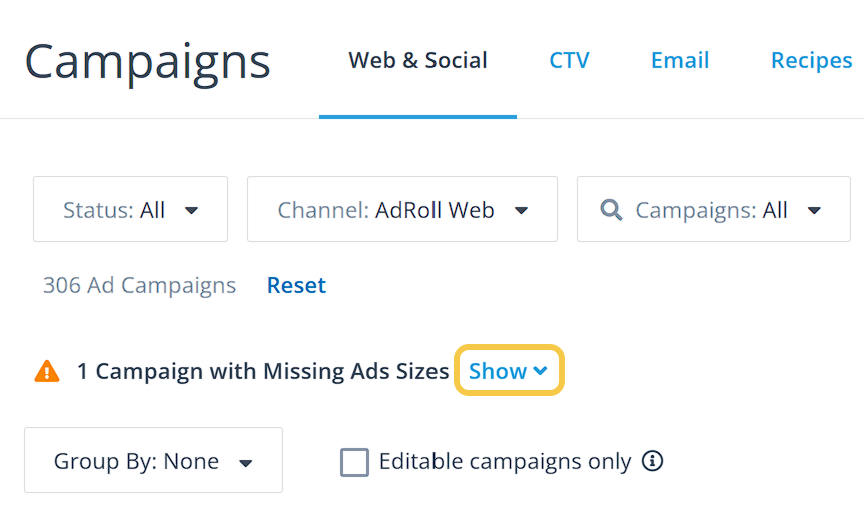Click the caret arrow in Group By

(246, 462)
